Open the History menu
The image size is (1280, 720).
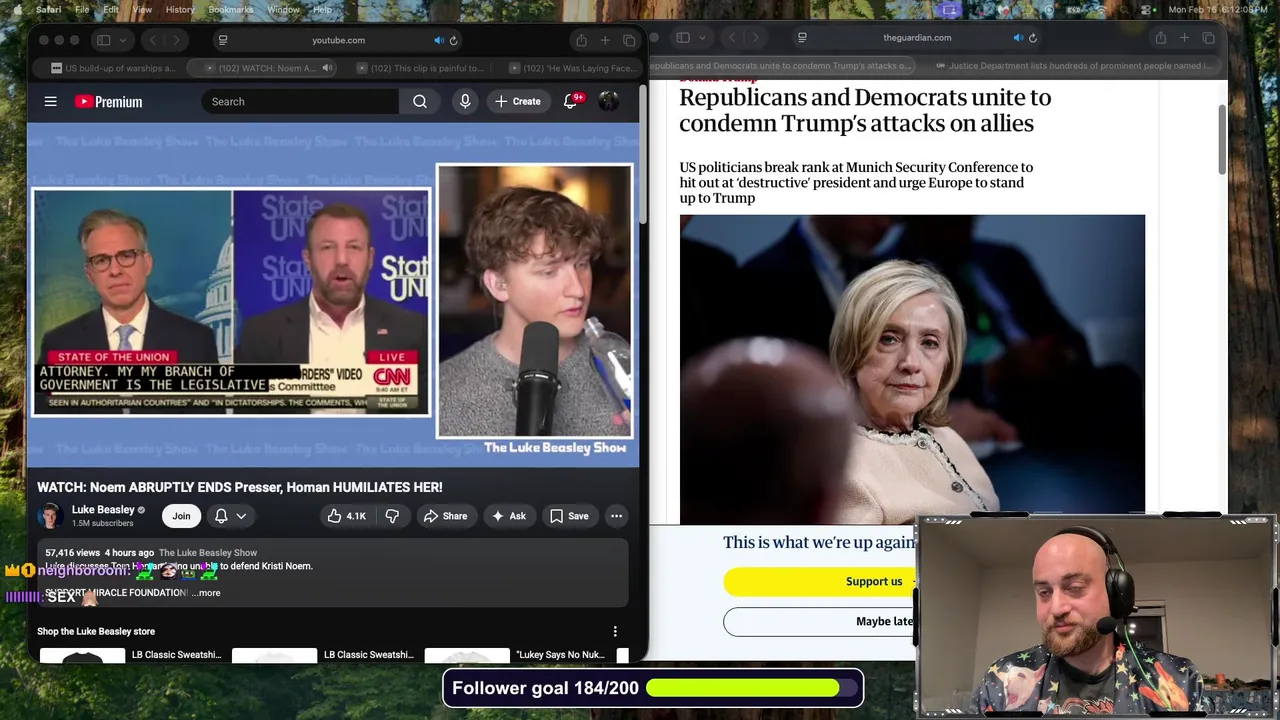[x=180, y=9]
